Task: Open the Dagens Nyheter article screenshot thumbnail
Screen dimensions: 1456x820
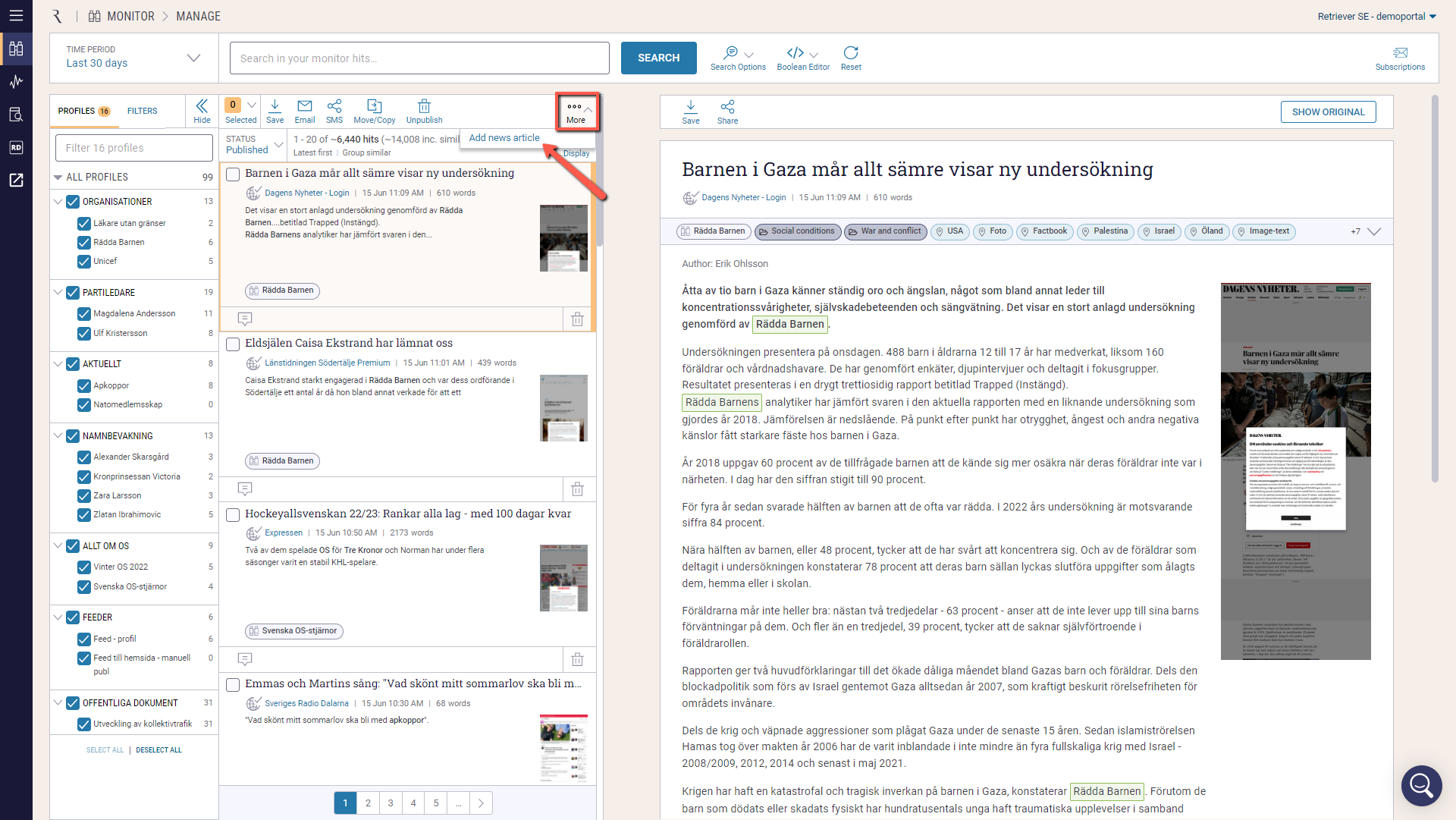Action: pyautogui.click(x=1295, y=471)
